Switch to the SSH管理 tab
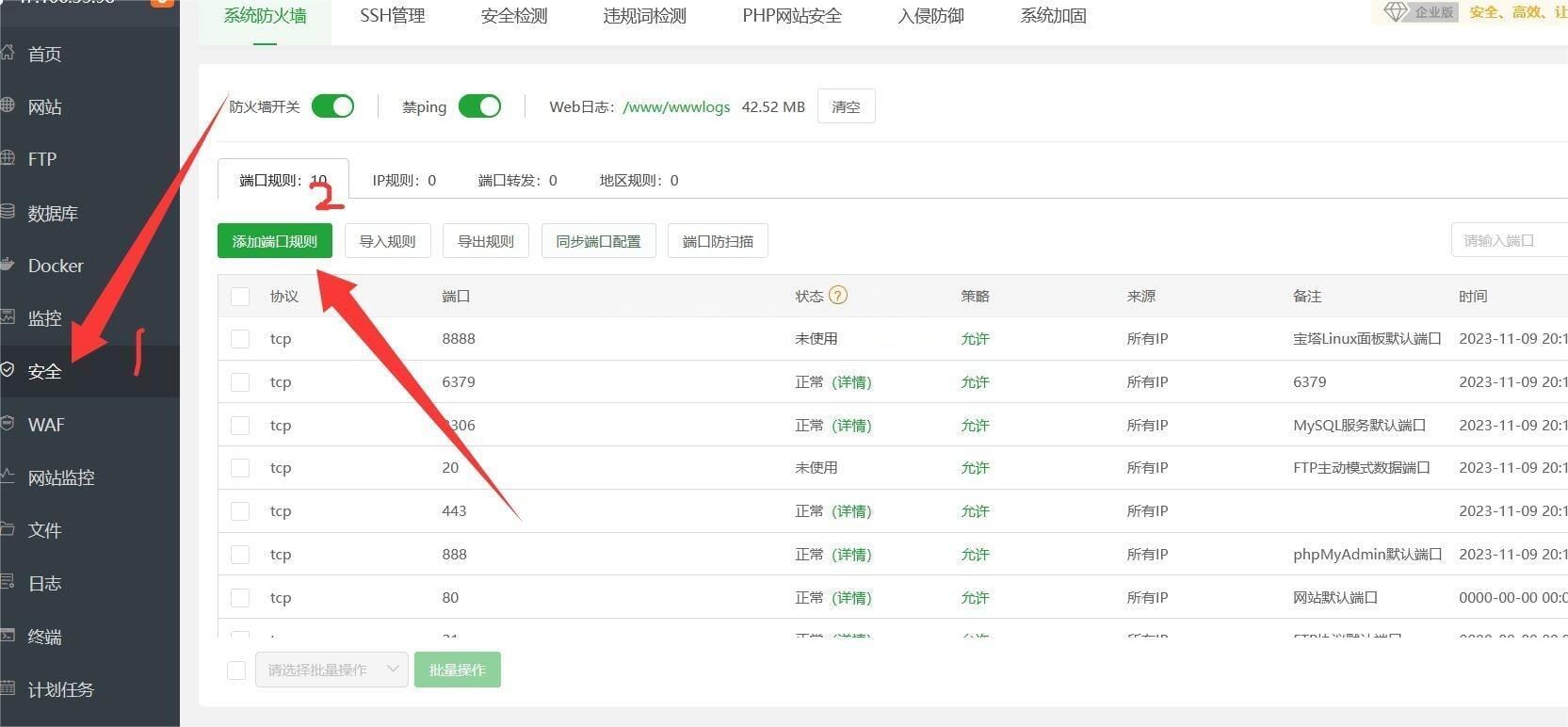Screen dimensions: 1568x727 [x=392, y=16]
